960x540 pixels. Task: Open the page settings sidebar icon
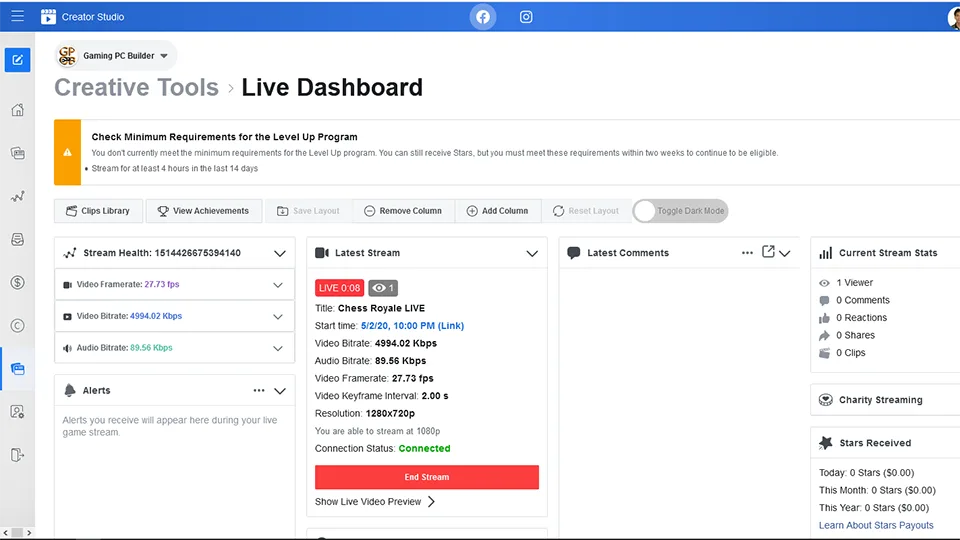tap(17, 412)
